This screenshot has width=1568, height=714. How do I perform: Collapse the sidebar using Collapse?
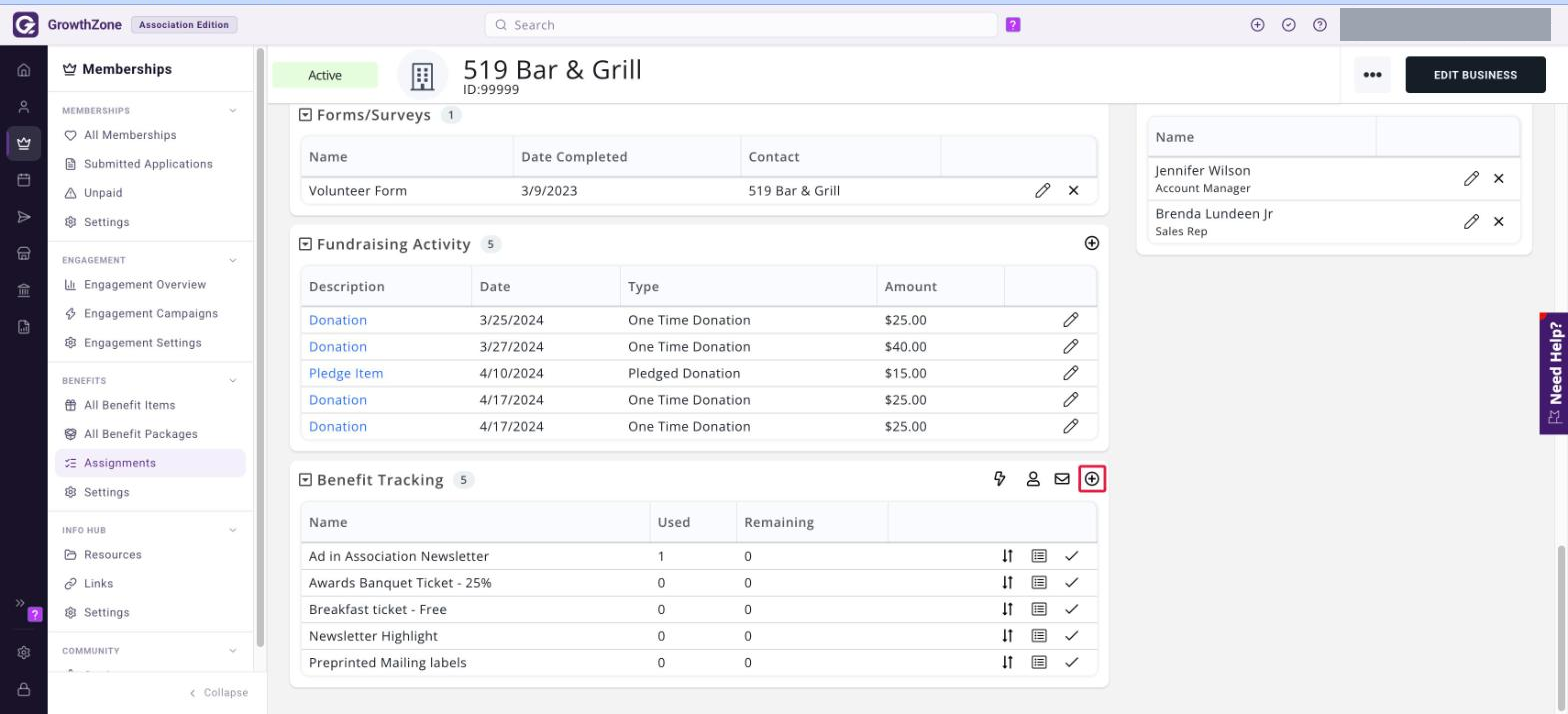tap(218, 692)
